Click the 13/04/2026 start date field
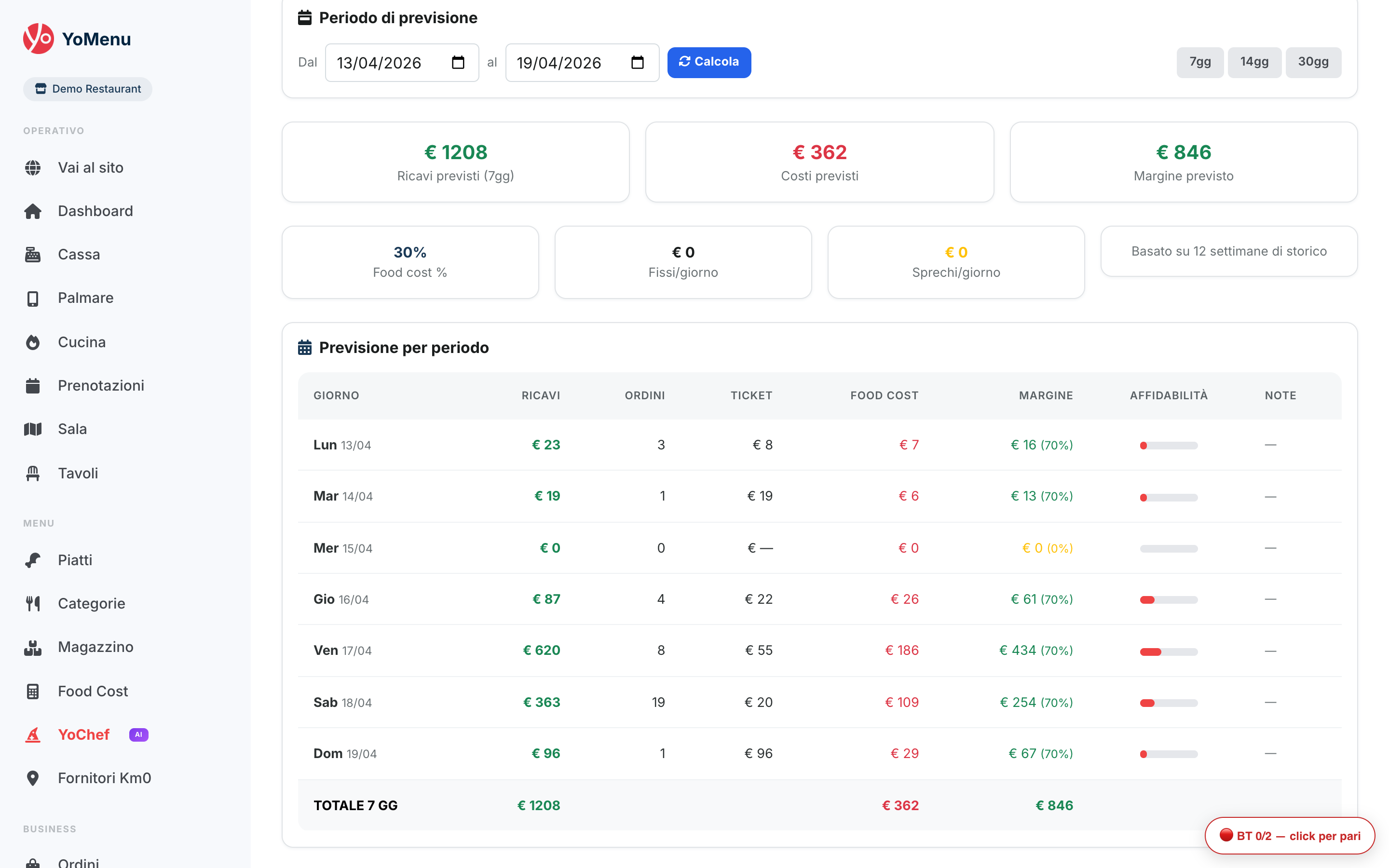This screenshot has width=1389, height=868. 379,63
